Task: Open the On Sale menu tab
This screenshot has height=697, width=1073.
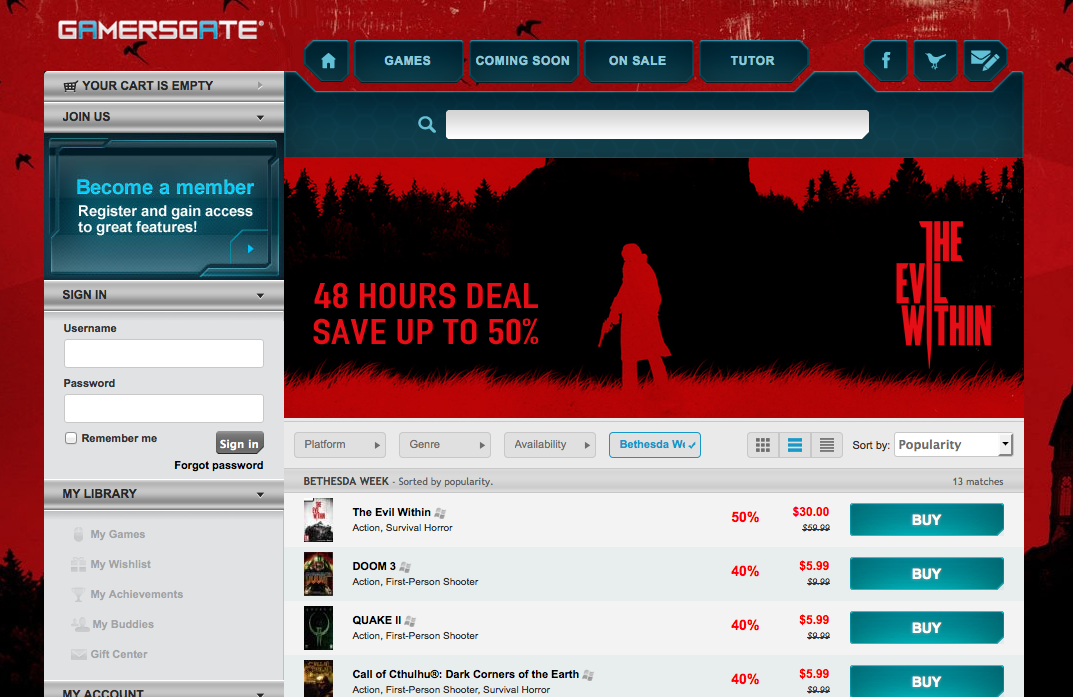Action: point(638,61)
